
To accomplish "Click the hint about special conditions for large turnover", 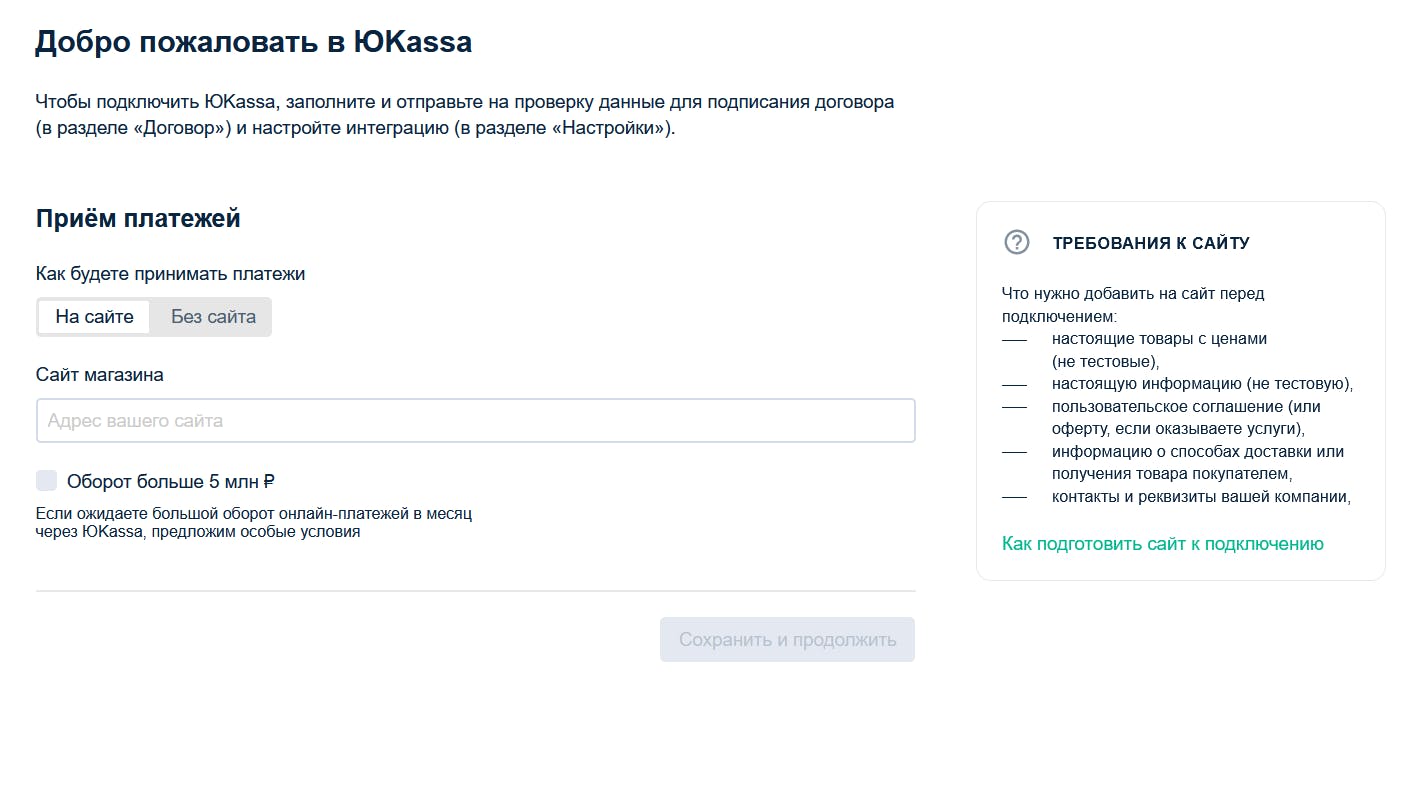I will 254,523.
